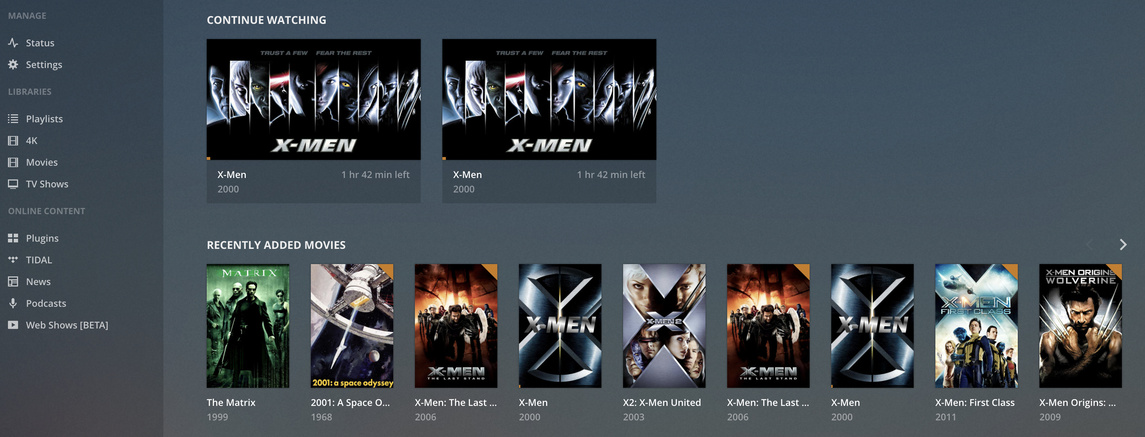Click year '2009' under X-Men Origins

click(x=1050, y=417)
